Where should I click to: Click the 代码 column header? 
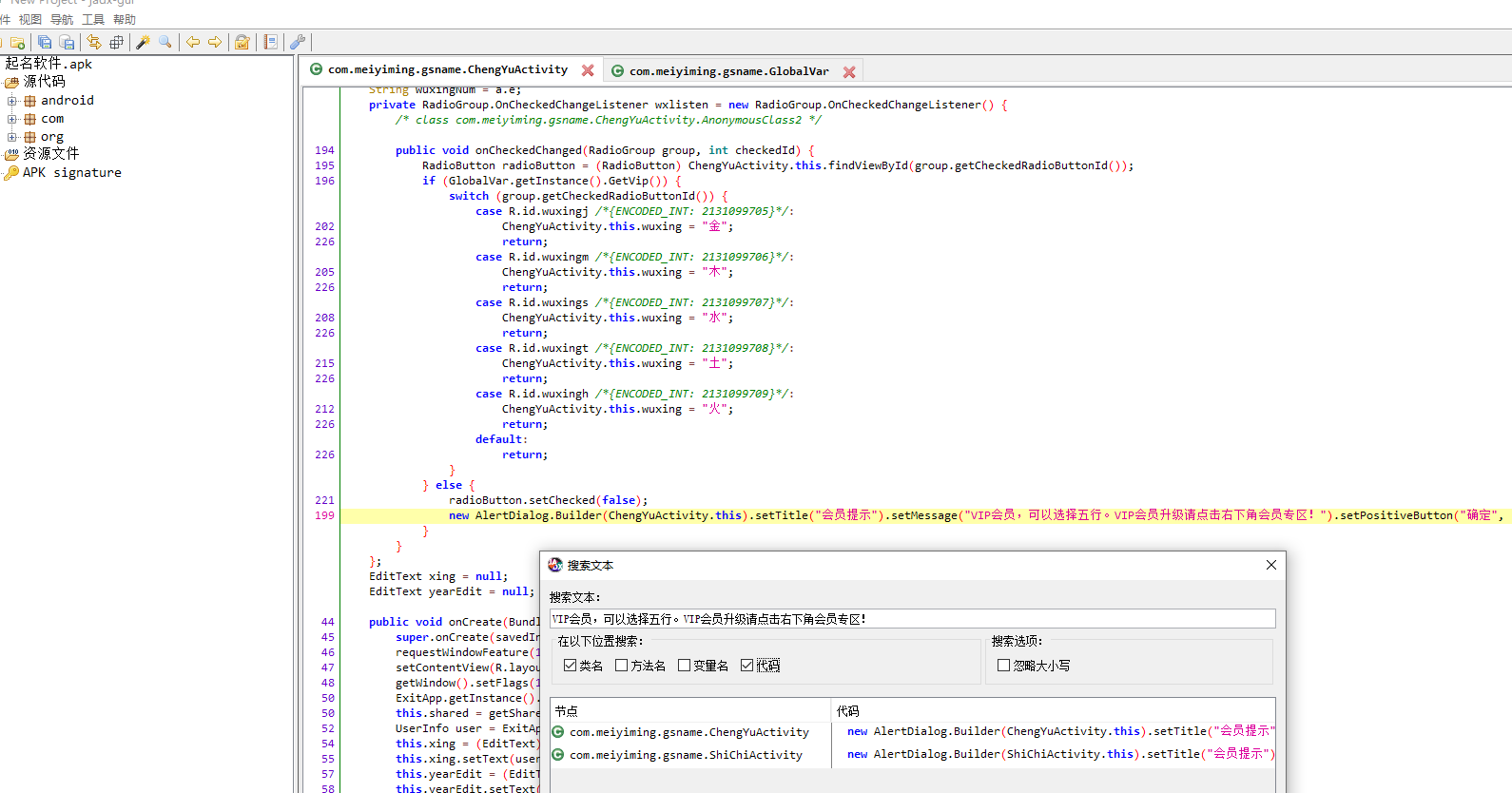click(1054, 711)
